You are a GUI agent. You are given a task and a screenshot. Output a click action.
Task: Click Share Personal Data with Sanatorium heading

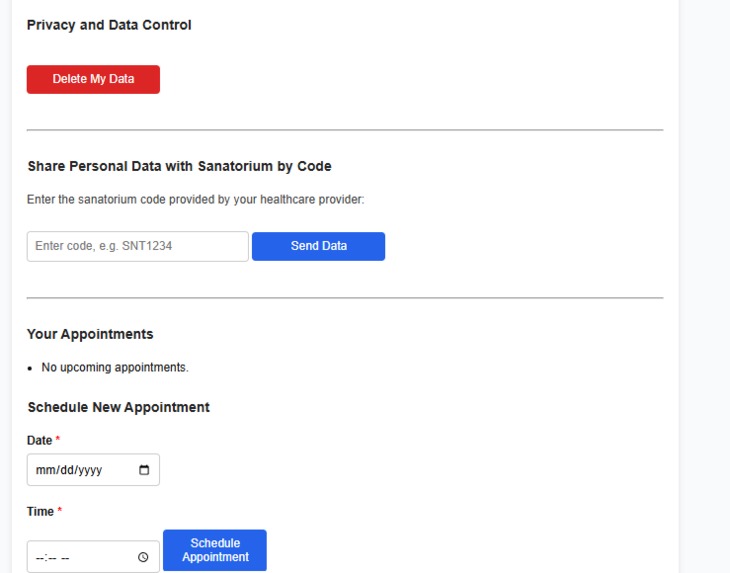179,166
